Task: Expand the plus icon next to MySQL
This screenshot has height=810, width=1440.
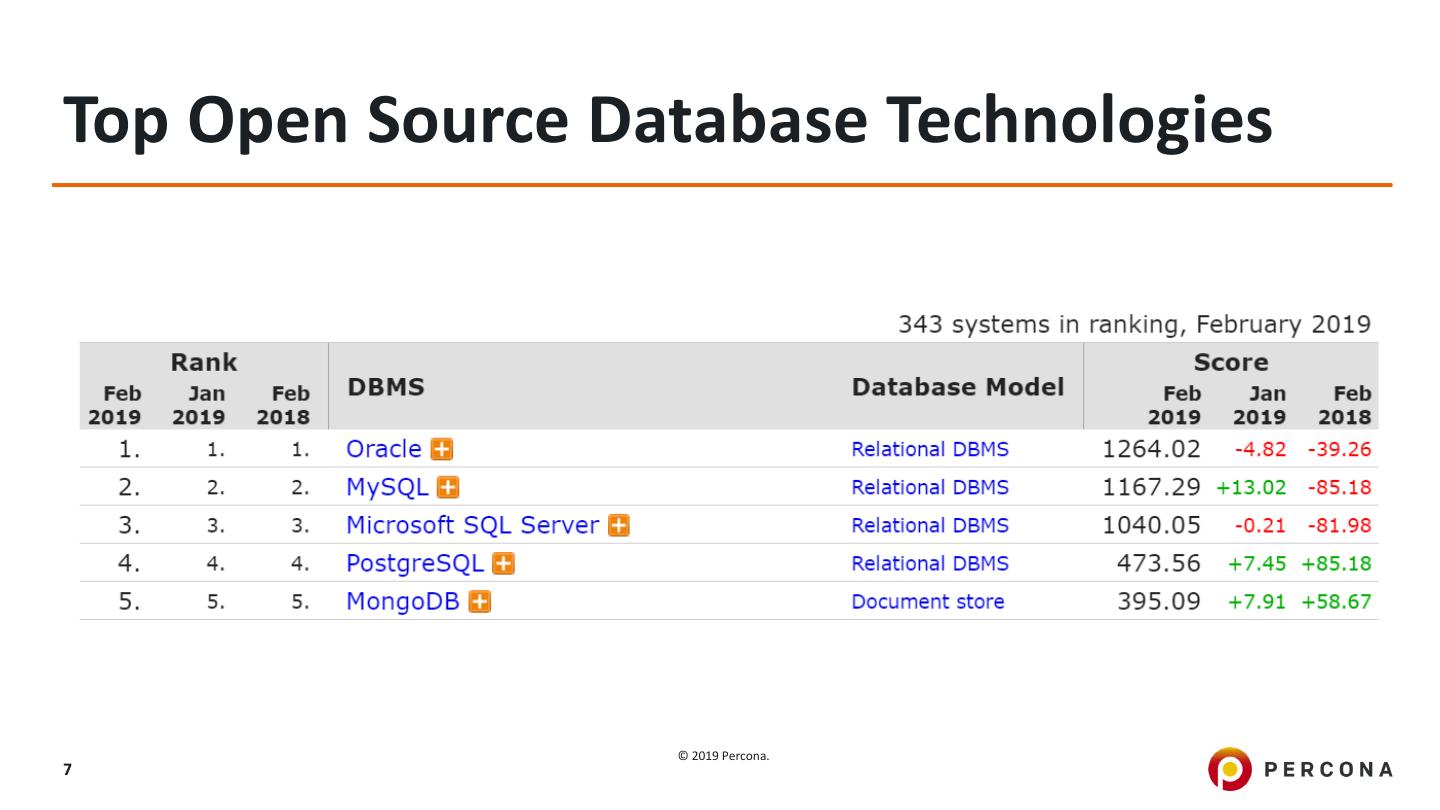Action: click(x=448, y=488)
